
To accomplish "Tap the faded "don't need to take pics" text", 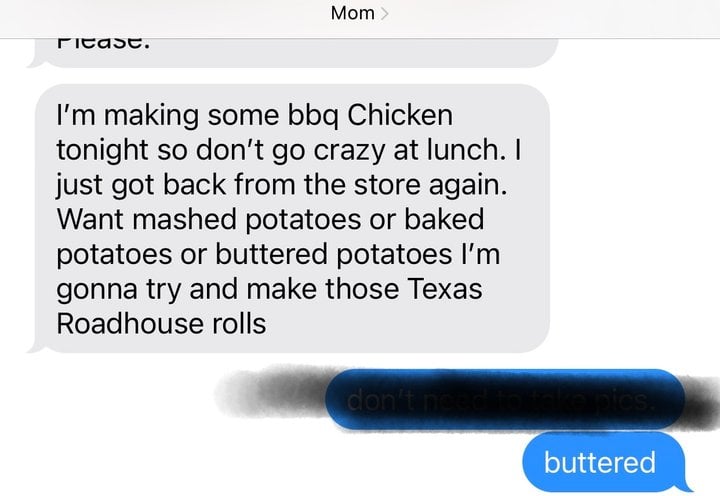I will point(501,401).
